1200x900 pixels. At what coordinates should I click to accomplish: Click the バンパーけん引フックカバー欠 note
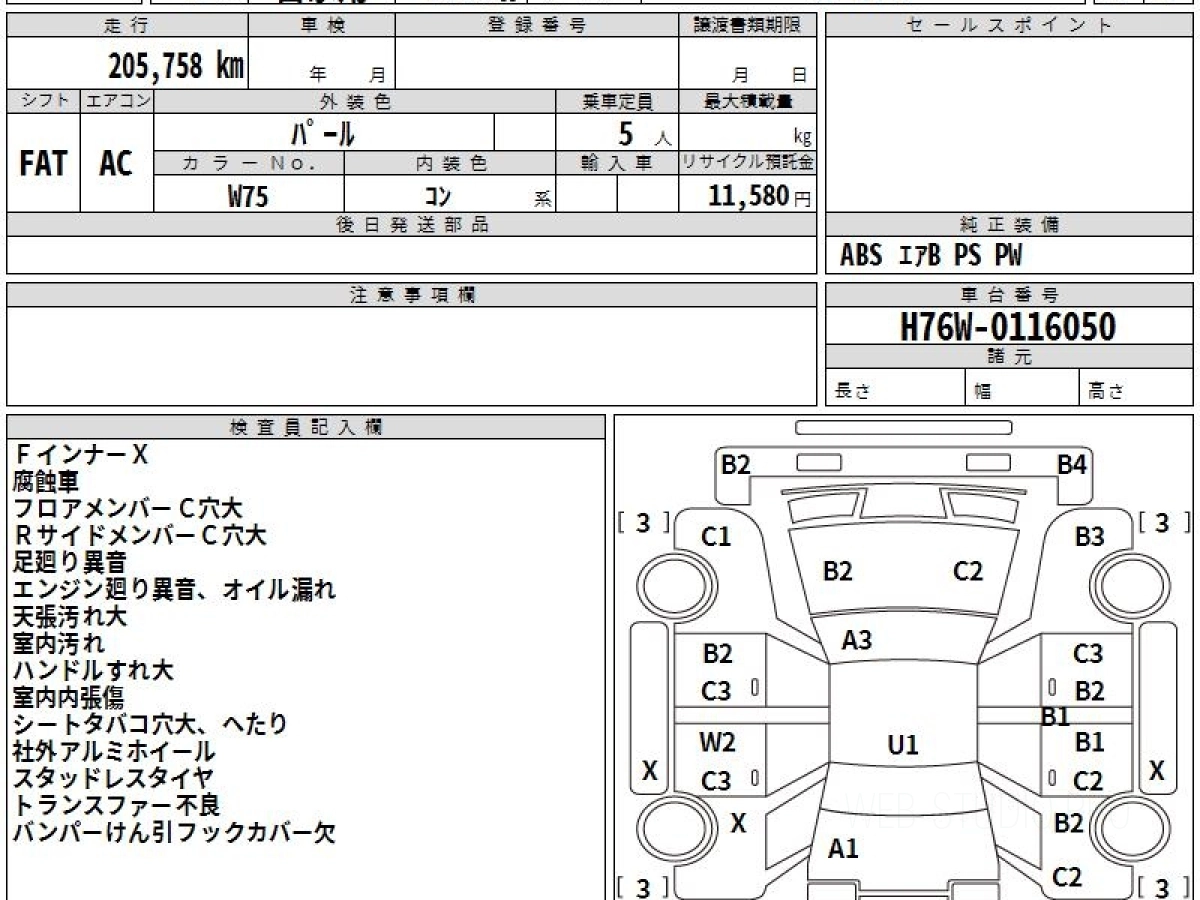[x=174, y=832]
